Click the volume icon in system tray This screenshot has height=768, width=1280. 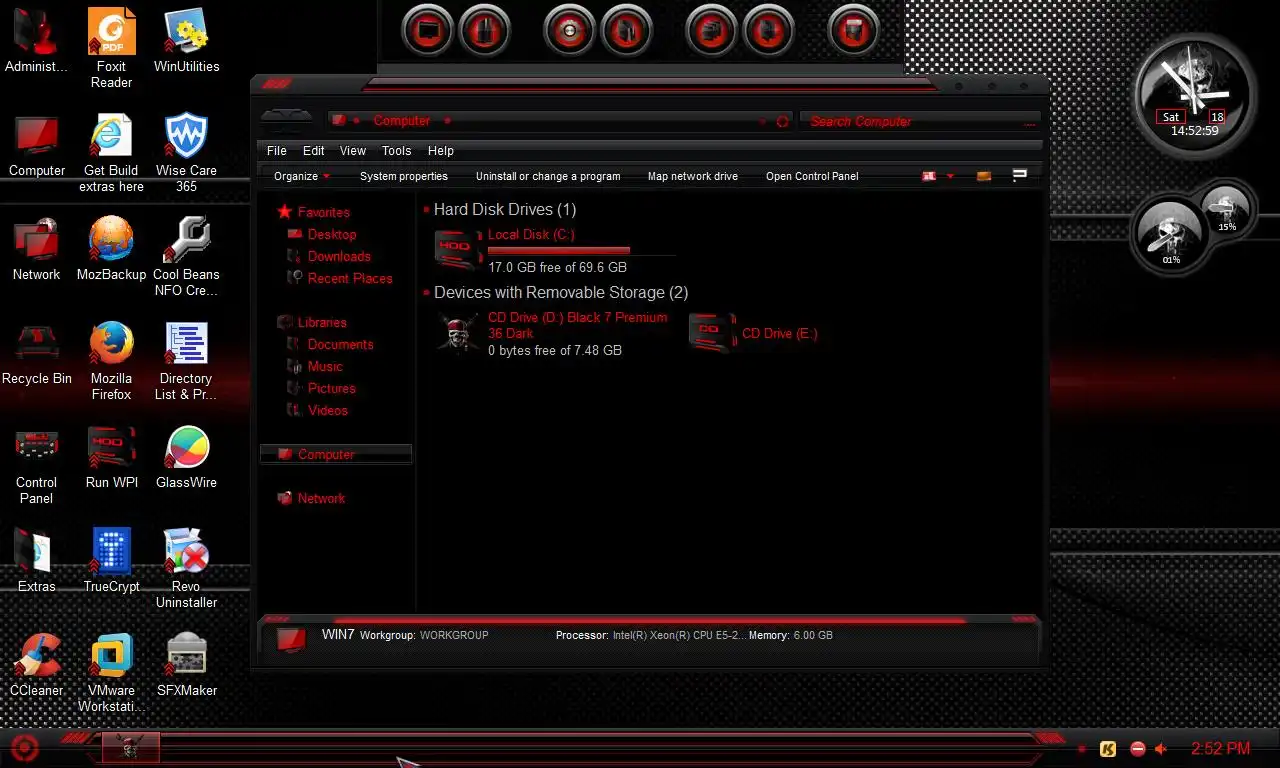1161,748
